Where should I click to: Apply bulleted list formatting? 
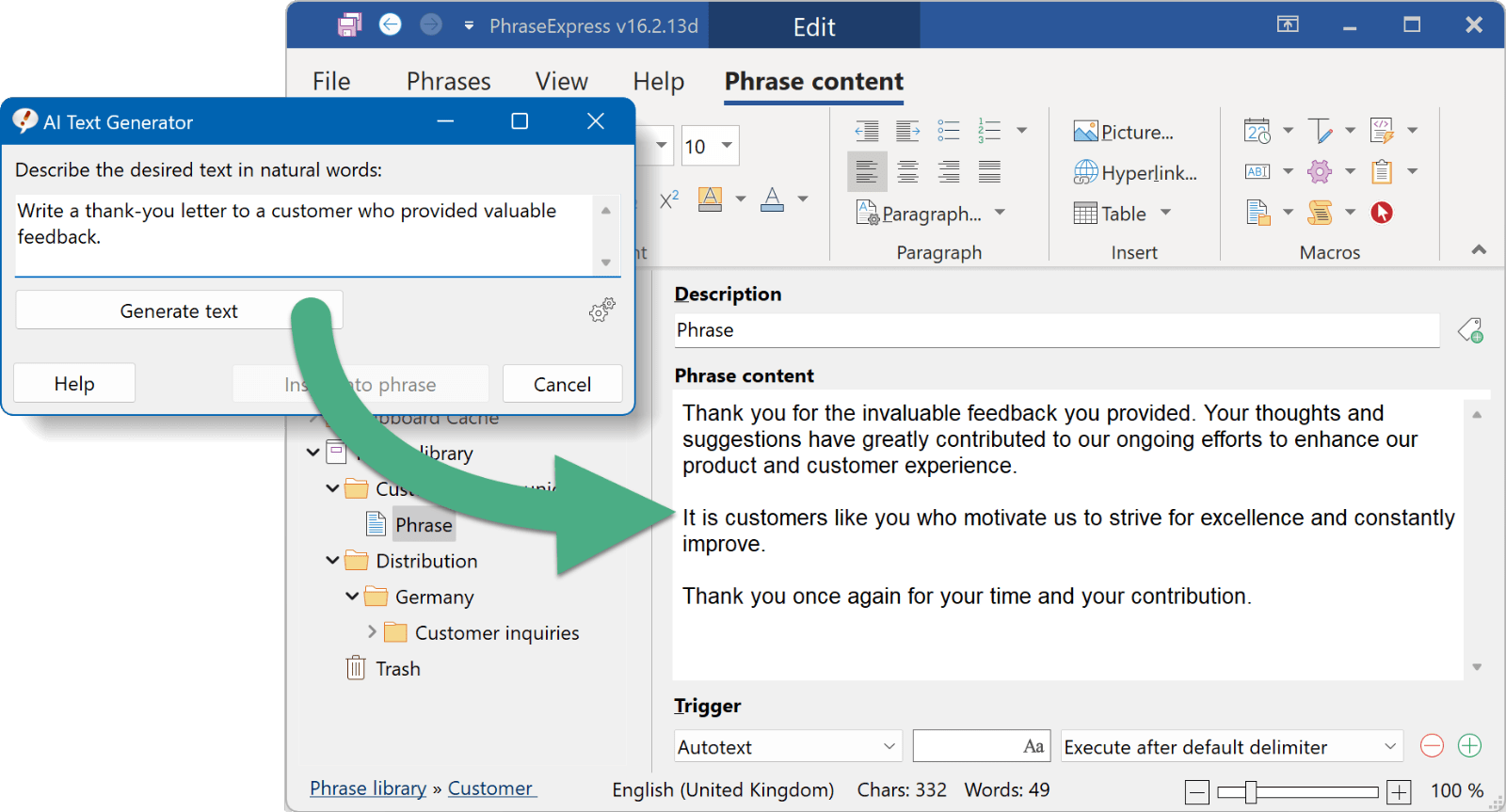pyautogui.click(x=948, y=131)
